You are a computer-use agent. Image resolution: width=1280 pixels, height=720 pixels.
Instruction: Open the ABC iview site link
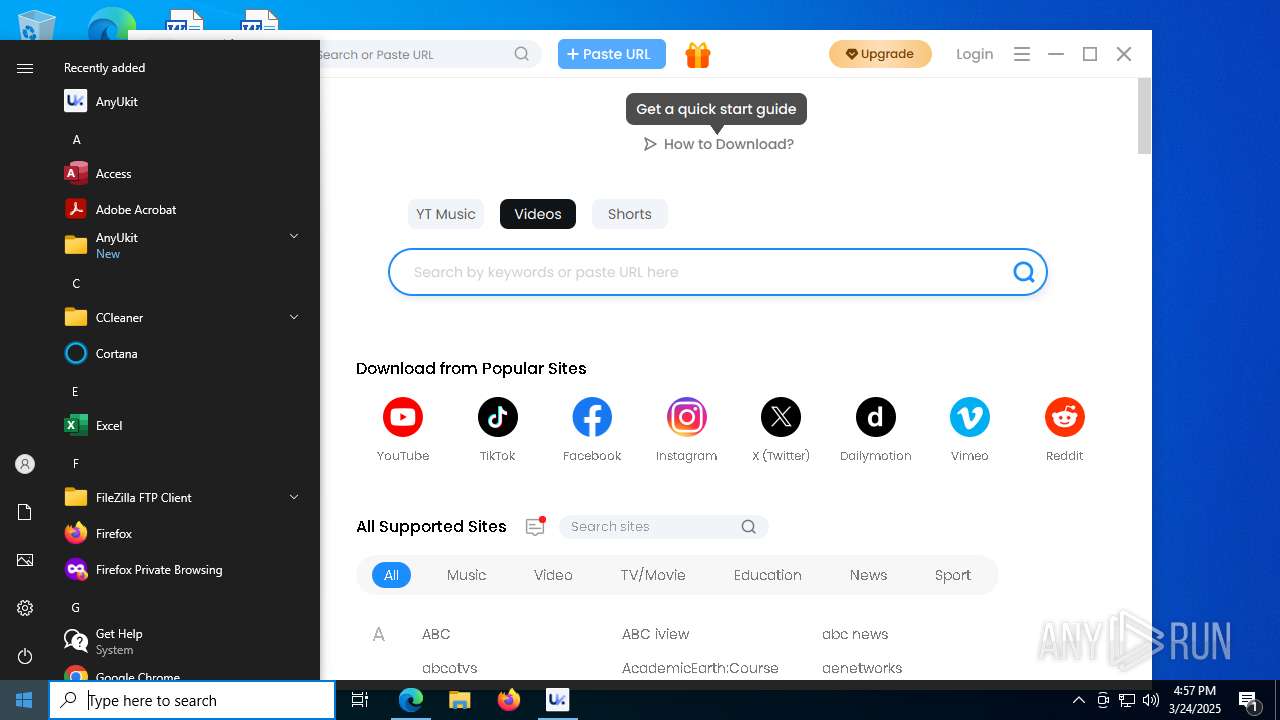click(x=656, y=634)
